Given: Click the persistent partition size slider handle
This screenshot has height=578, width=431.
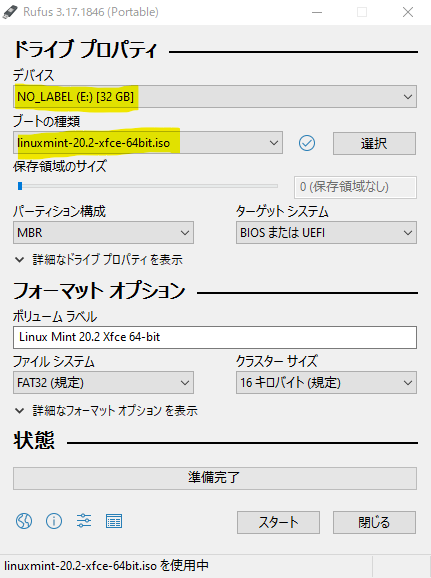Looking at the screenshot, I should coord(20,186).
